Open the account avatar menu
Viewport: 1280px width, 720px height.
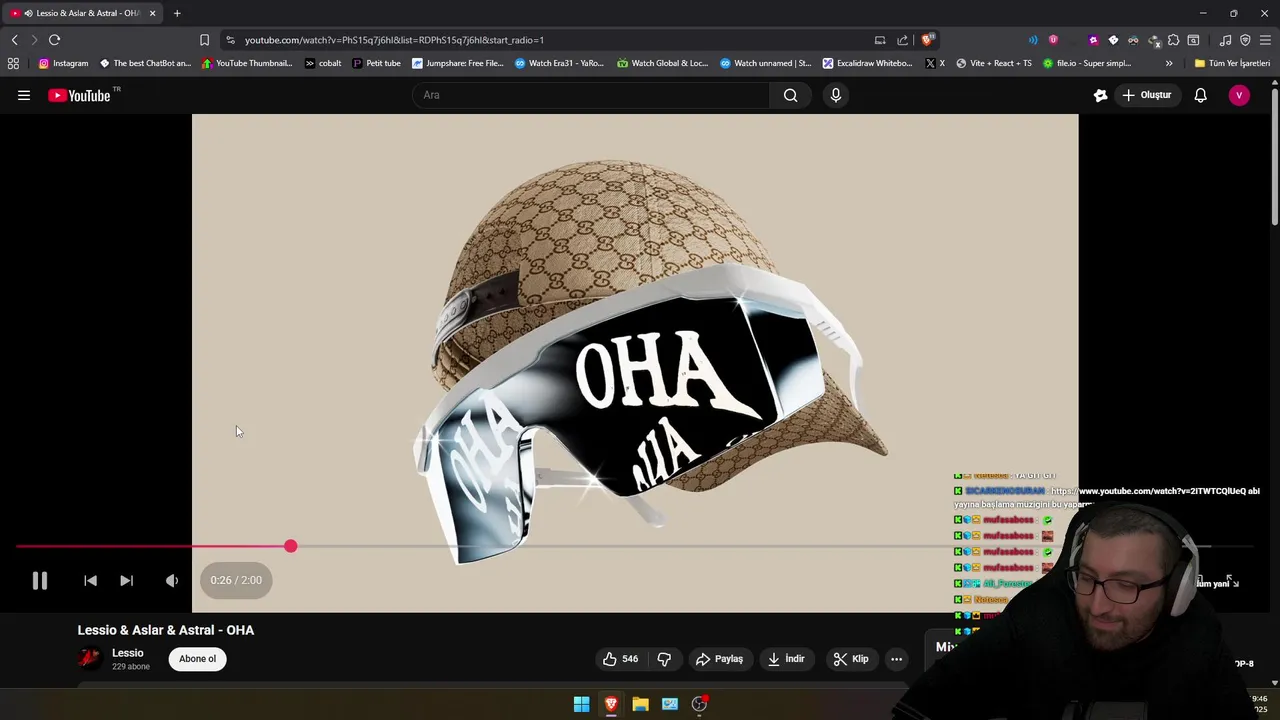[x=1239, y=95]
